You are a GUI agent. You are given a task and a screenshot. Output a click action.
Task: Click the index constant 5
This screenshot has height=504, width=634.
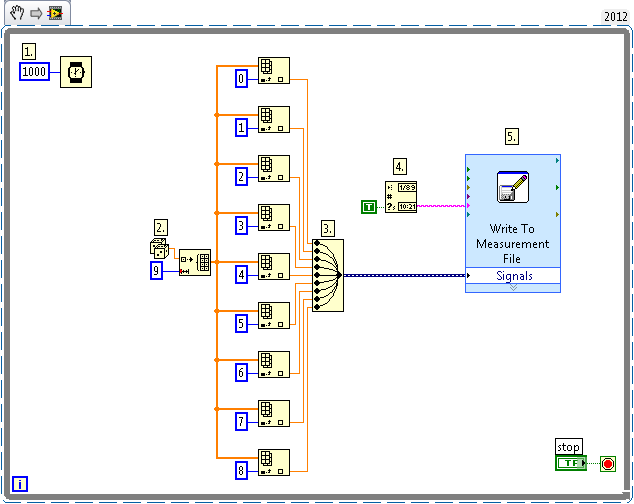[241, 323]
